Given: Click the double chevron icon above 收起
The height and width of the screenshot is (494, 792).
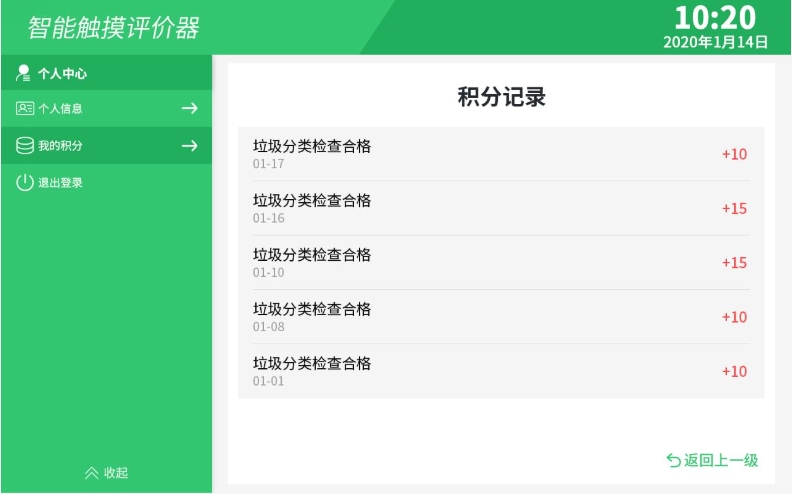Looking at the screenshot, I should [x=92, y=473].
